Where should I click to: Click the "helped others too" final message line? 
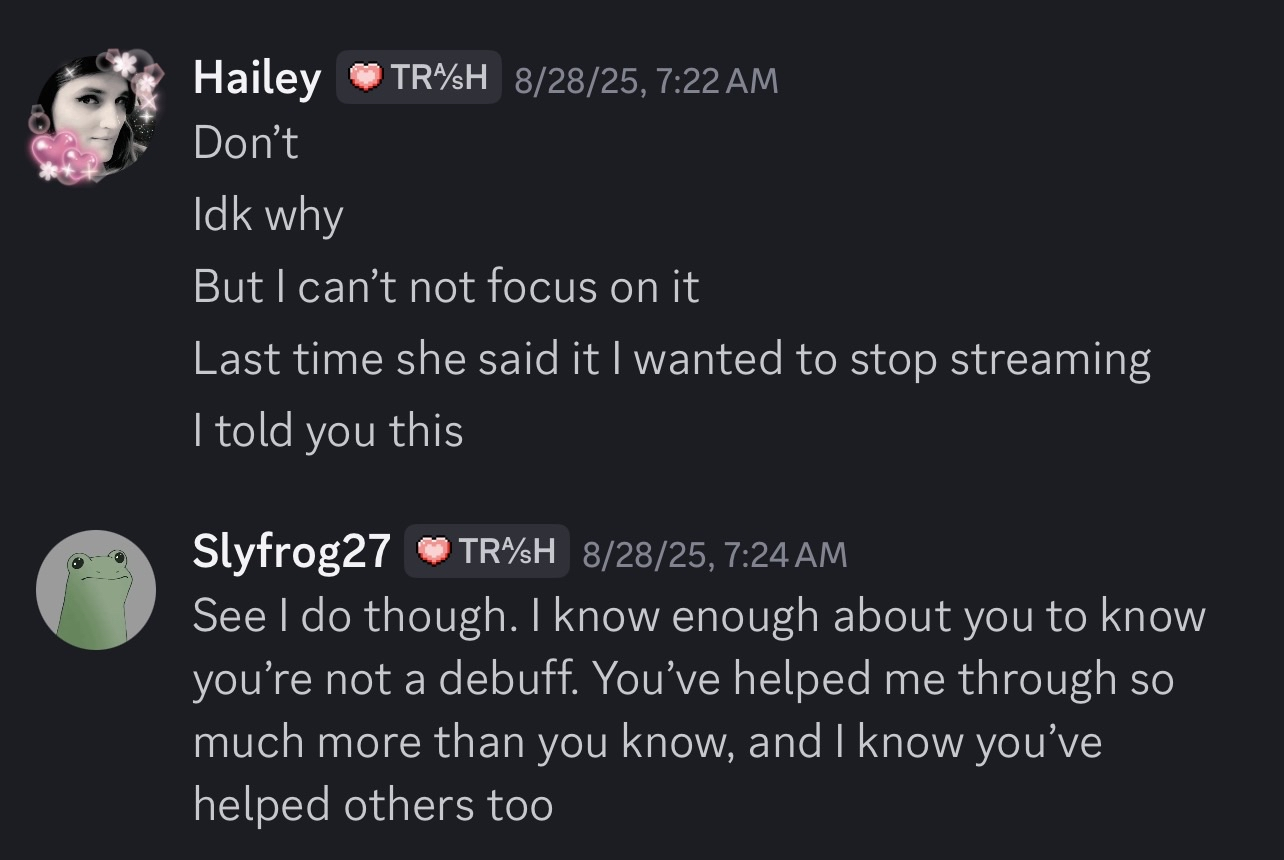[x=373, y=805]
